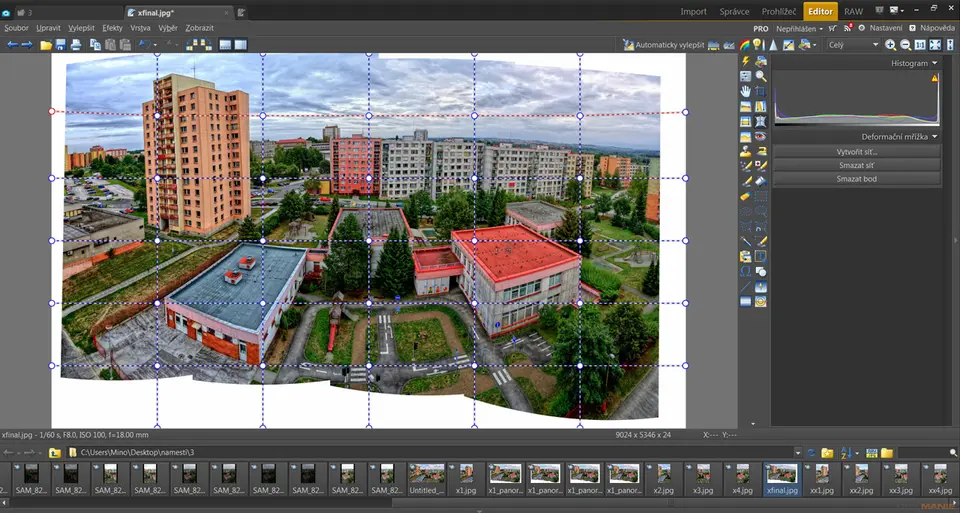
Task: Select the magnifier Zoom tool
Action: point(761,76)
